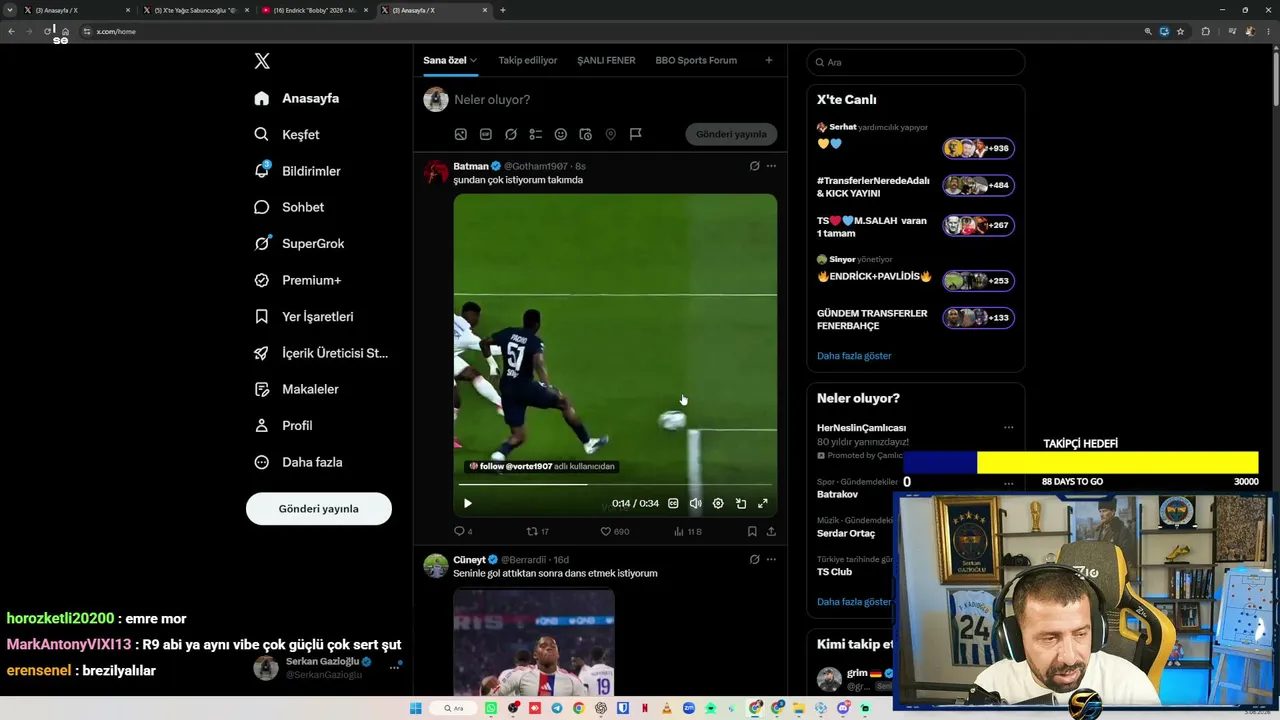
Task: Open SuperGrok in the sidebar
Action: [299, 244]
